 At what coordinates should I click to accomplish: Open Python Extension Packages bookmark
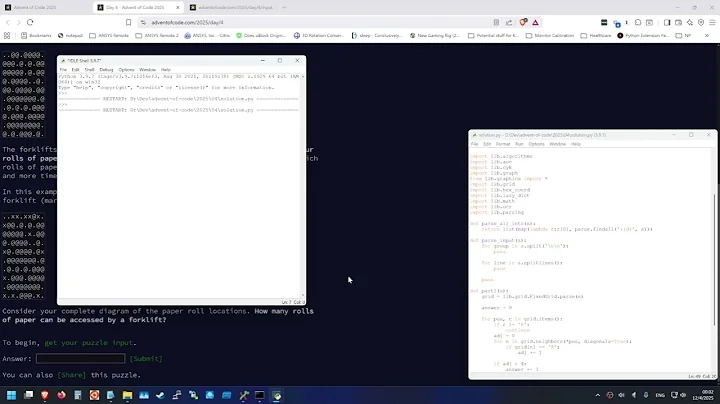pos(643,35)
